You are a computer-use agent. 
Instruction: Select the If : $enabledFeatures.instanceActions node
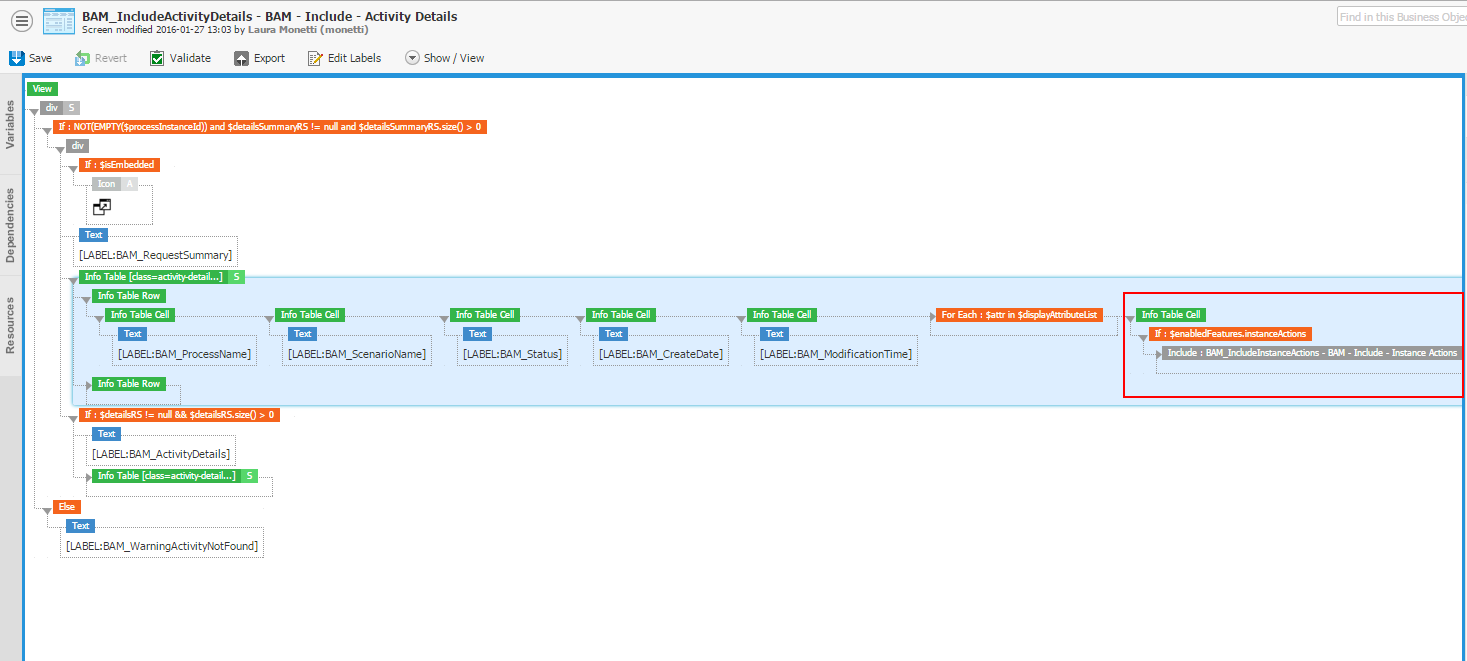coord(1230,334)
